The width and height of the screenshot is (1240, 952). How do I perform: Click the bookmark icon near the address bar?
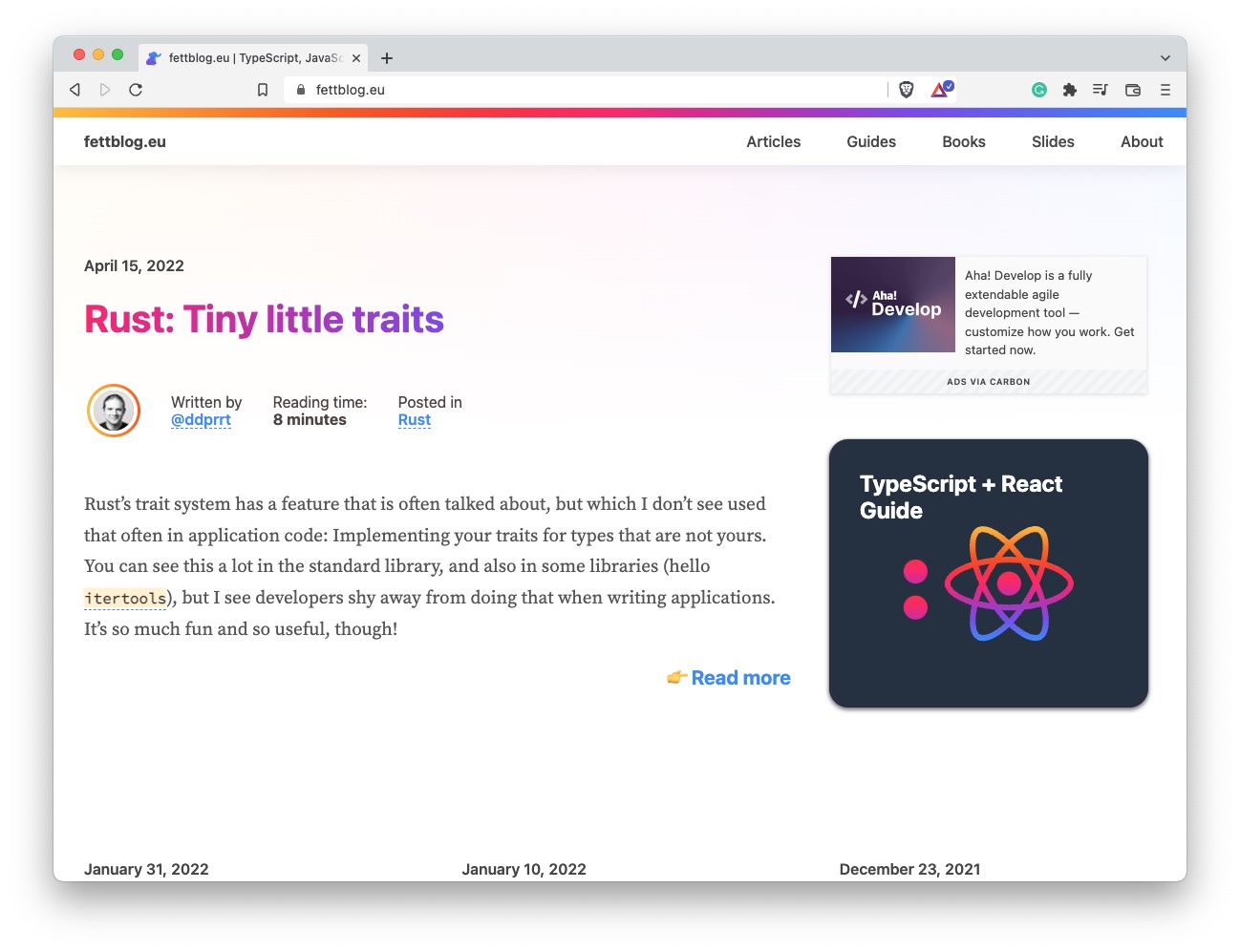pyautogui.click(x=263, y=89)
